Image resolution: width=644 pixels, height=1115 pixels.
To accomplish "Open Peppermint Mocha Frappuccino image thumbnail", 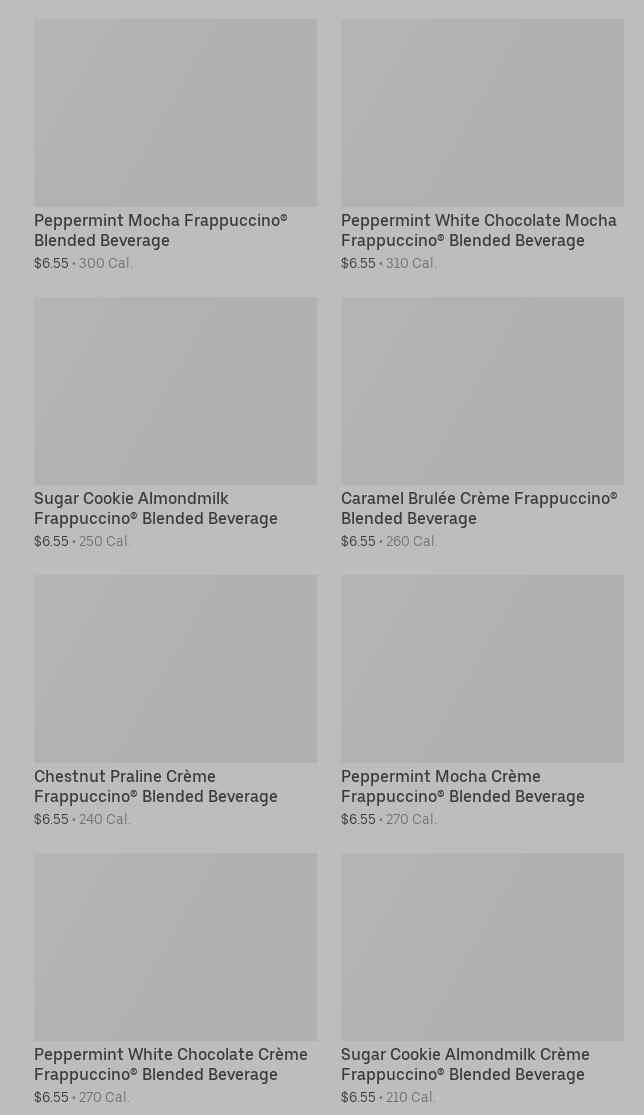I will [x=175, y=112].
